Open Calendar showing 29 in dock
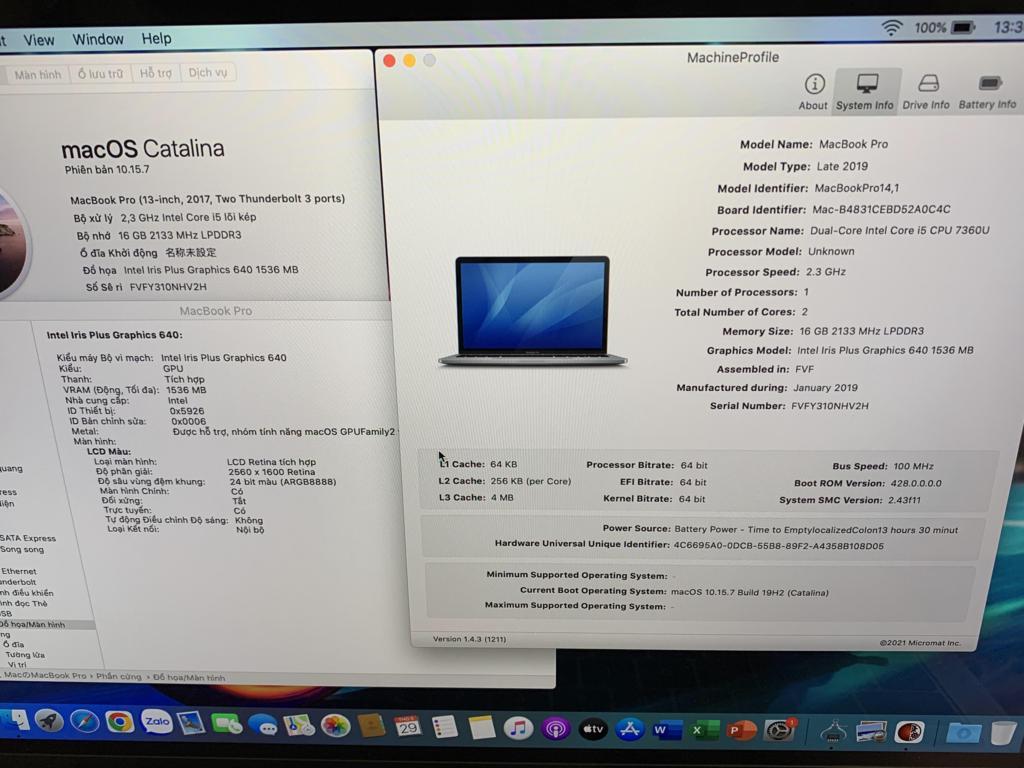Image resolution: width=1024 pixels, height=768 pixels. coord(408,726)
